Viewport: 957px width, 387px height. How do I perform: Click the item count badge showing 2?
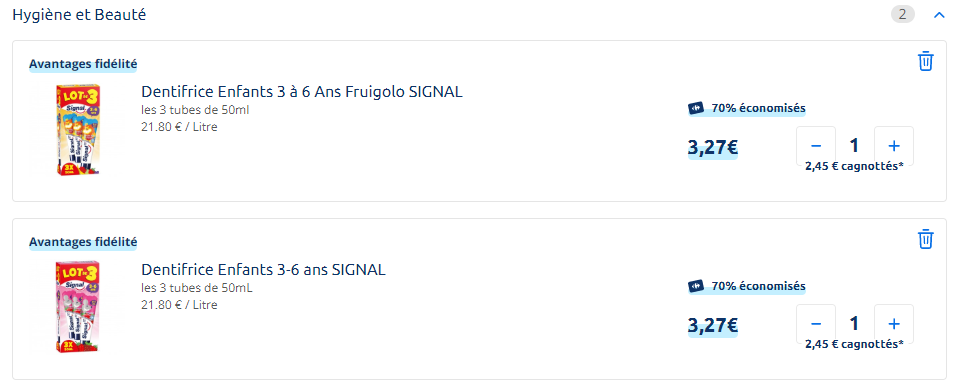(x=903, y=15)
